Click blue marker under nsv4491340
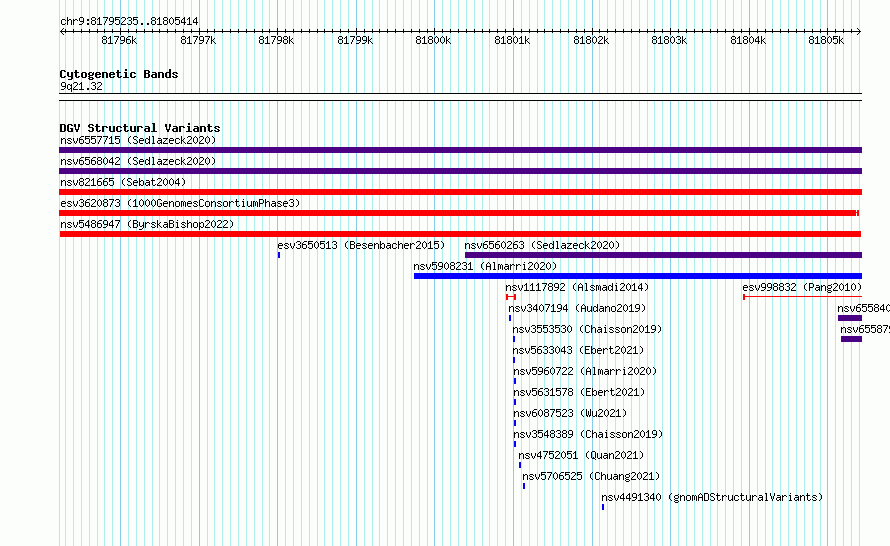 (x=603, y=507)
